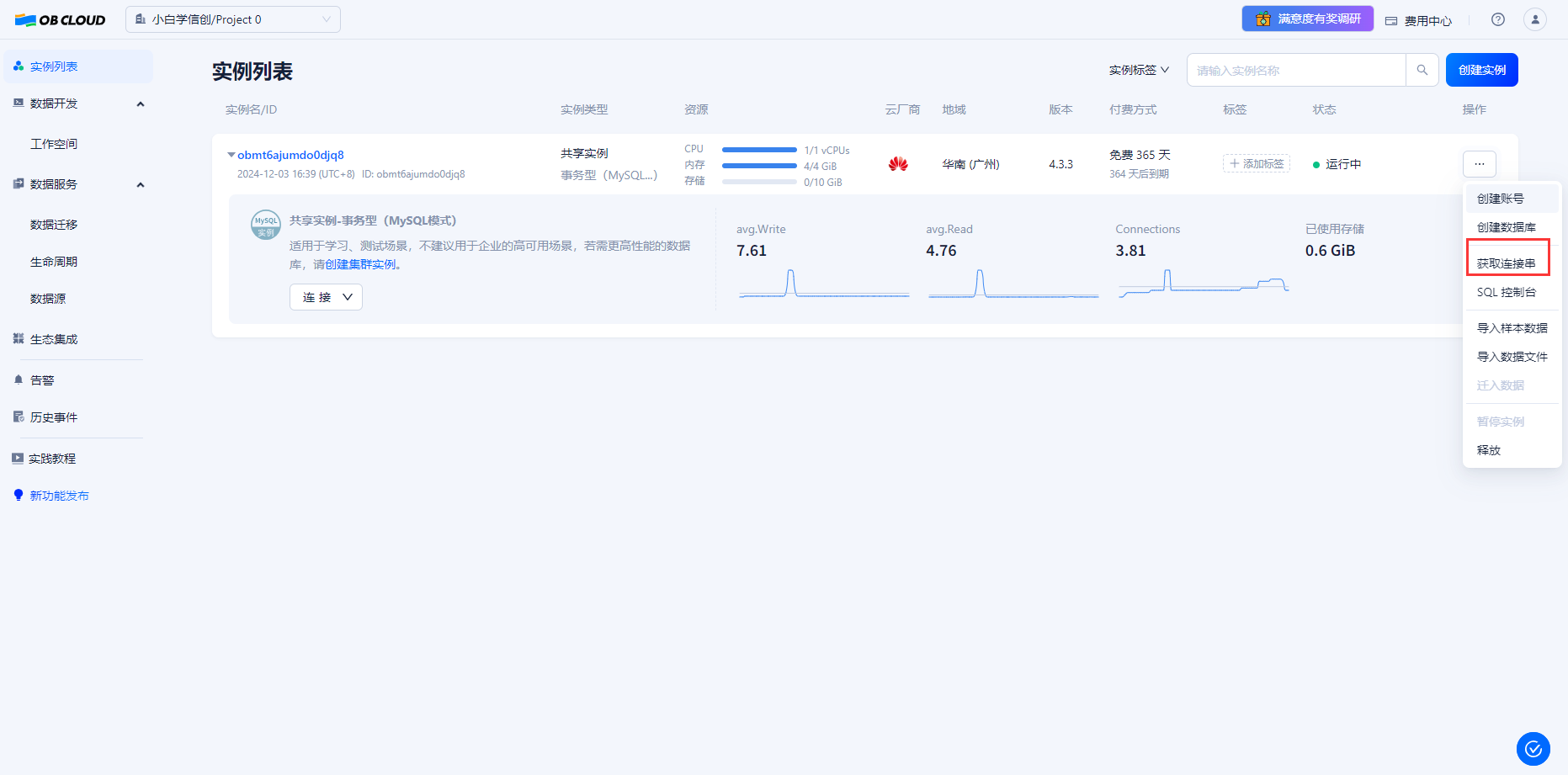Open 生态集成 in sidebar
1568x775 pixels.
pyautogui.click(x=54, y=339)
